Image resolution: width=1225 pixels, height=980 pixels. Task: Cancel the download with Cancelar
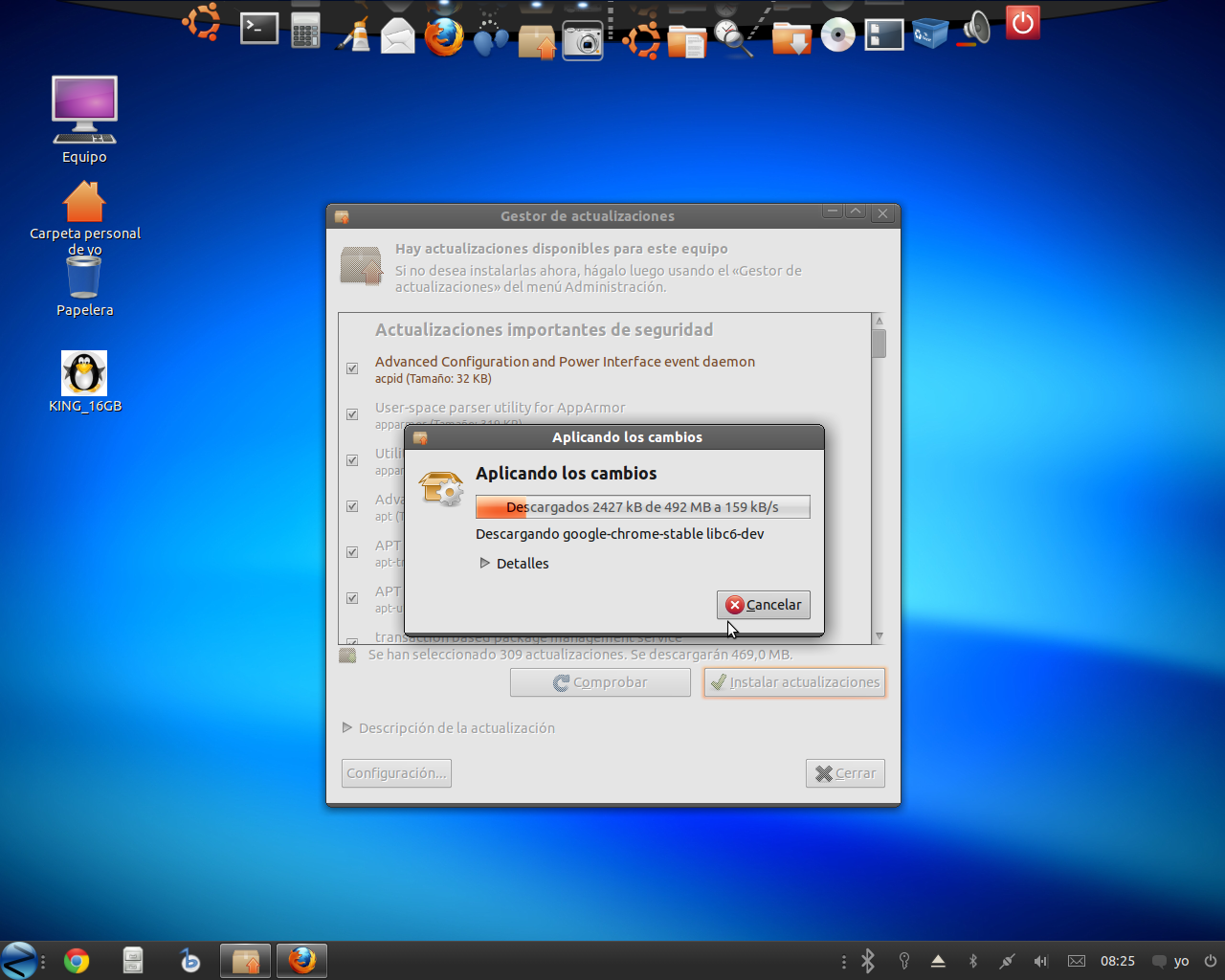[764, 605]
